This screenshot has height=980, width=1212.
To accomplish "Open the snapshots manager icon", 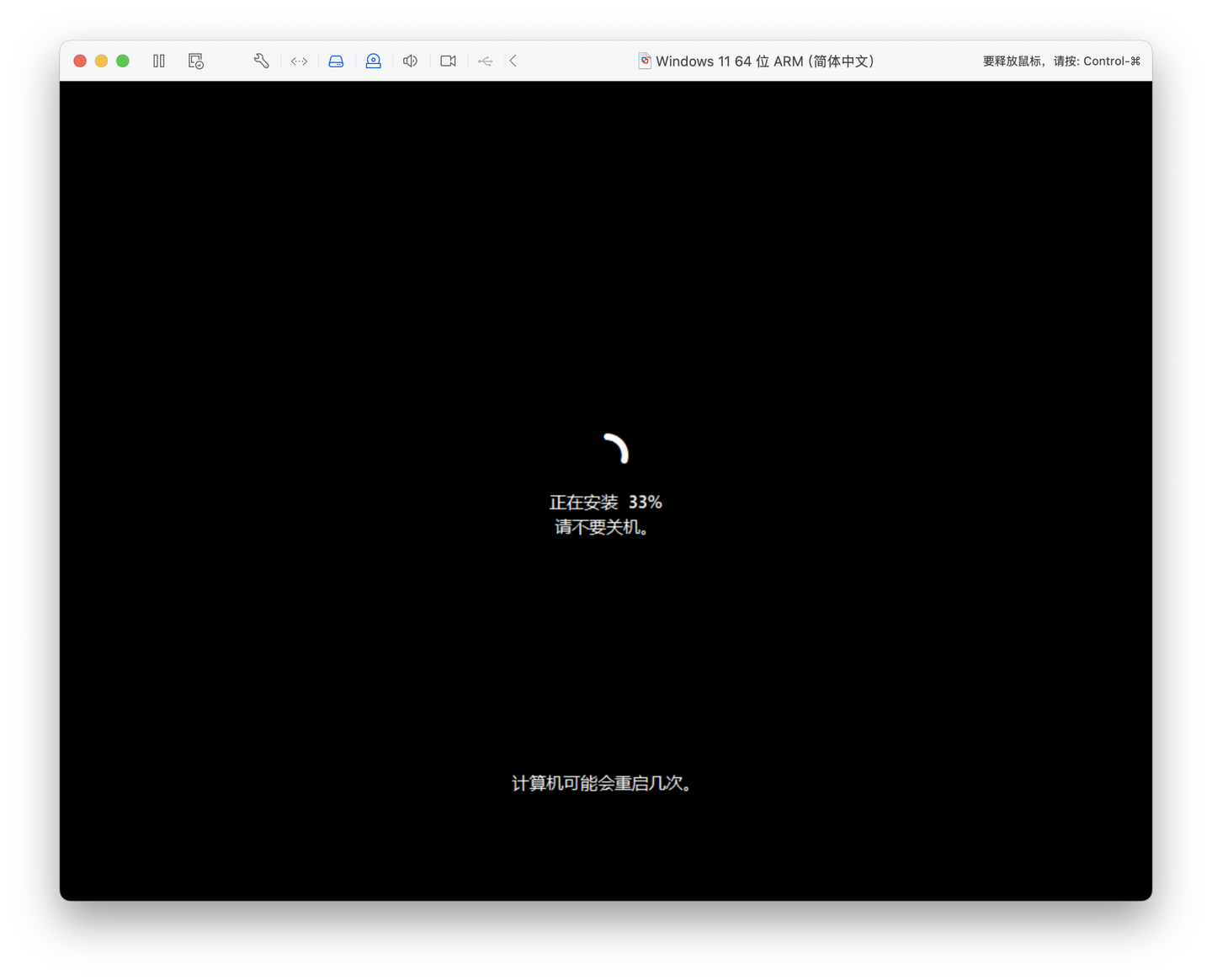I will point(196,61).
